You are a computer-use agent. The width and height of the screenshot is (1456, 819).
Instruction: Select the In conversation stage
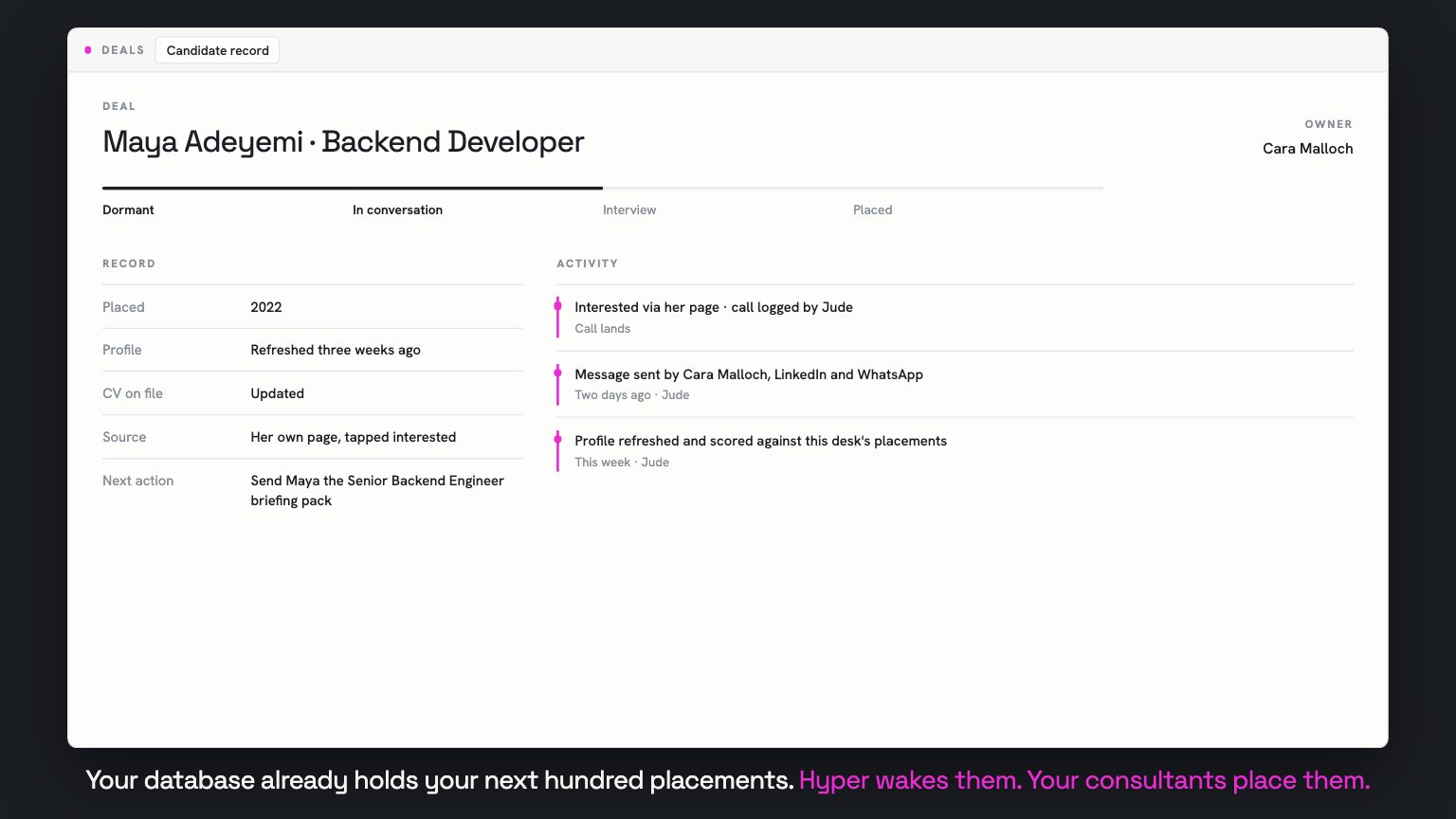click(397, 209)
